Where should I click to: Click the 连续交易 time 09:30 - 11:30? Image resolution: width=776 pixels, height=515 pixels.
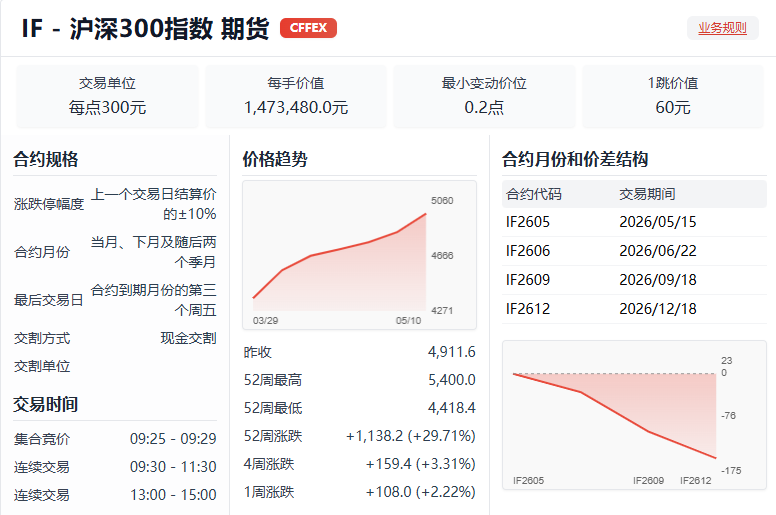coord(173,467)
